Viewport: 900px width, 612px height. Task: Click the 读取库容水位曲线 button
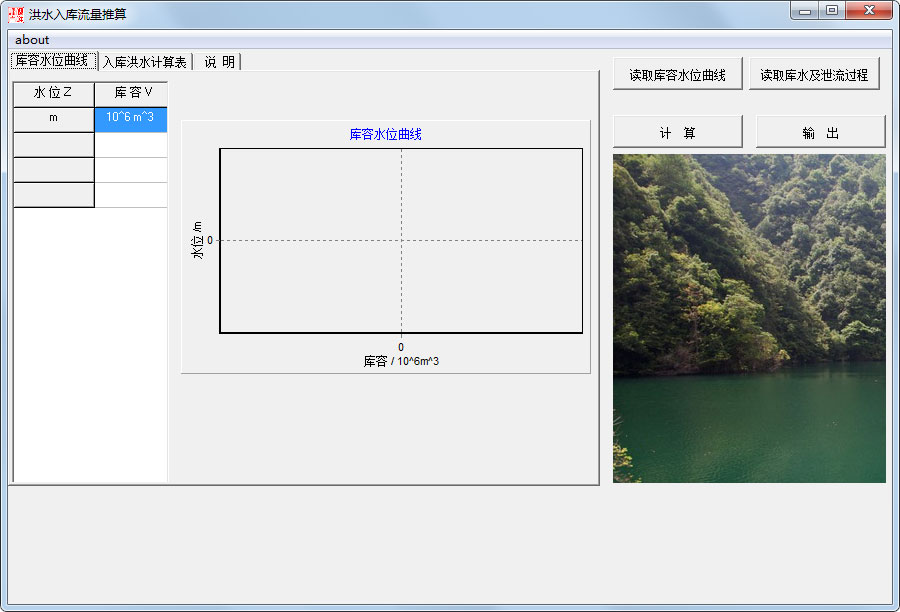pyautogui.click(x=677, y=74)
